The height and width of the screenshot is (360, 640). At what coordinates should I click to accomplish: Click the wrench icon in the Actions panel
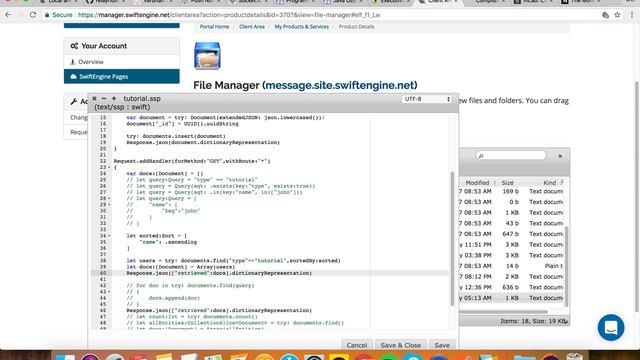click(x=73, y=102)
